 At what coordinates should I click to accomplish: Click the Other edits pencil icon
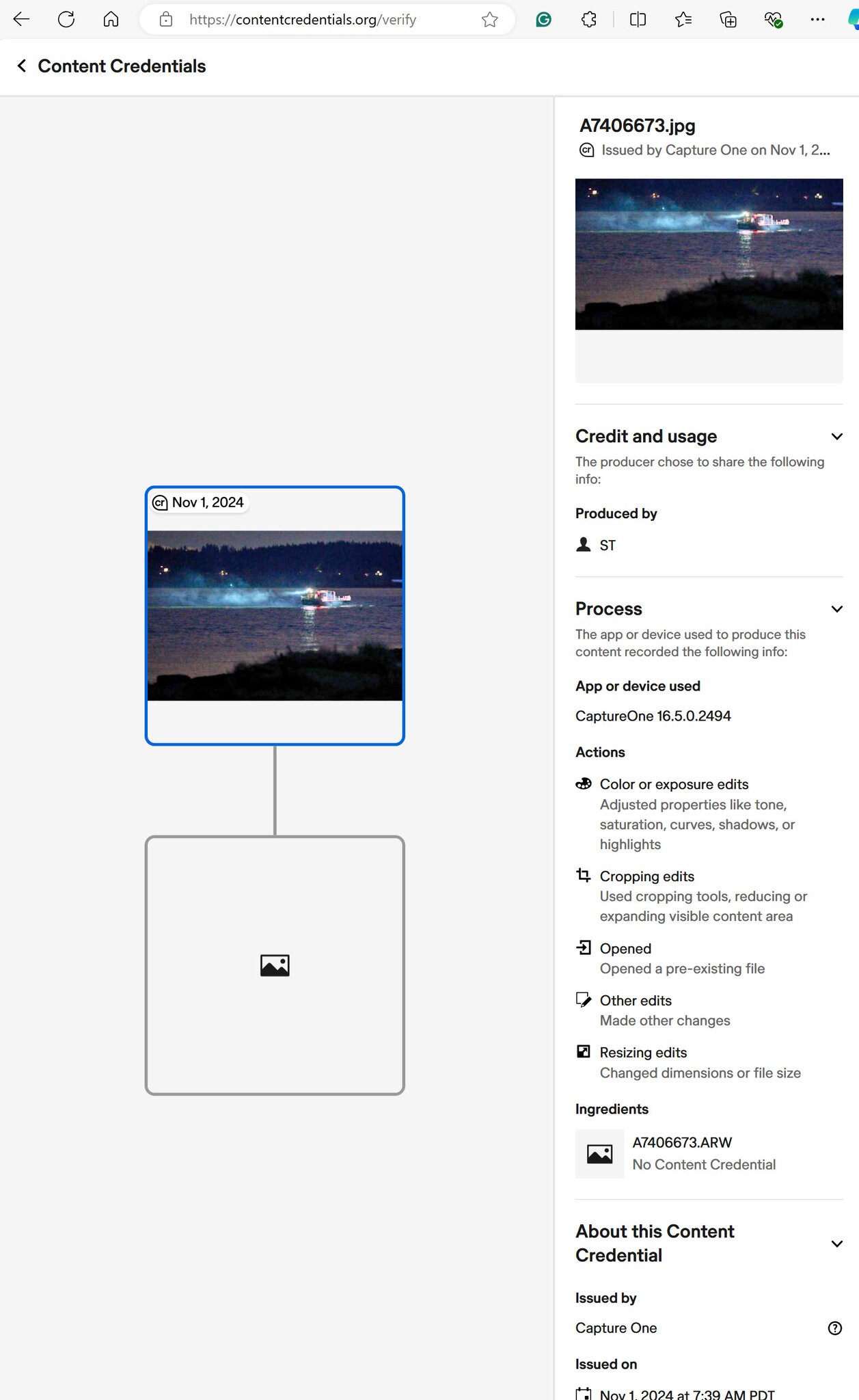[584, 1000]
